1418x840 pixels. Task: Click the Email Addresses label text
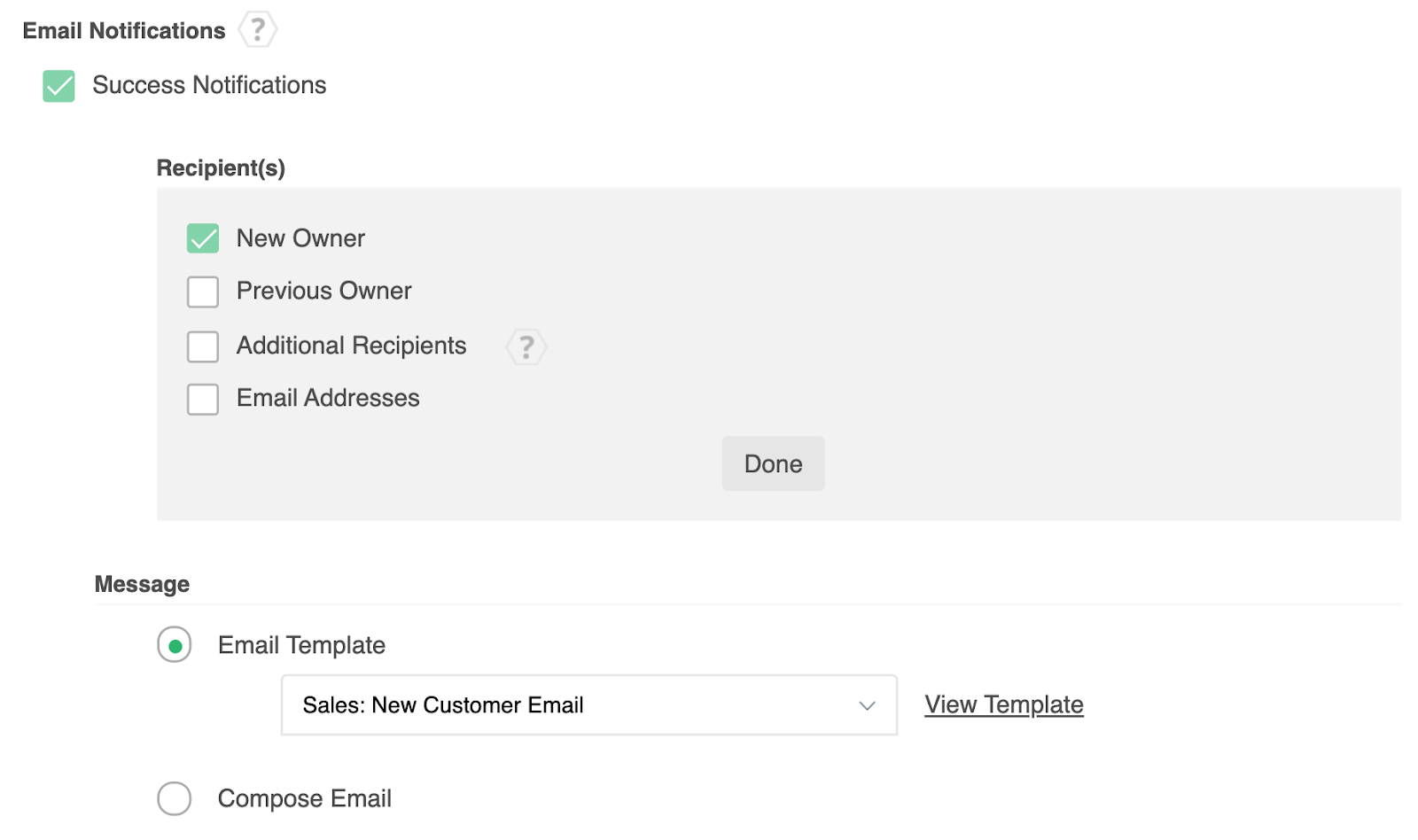tap(328, 398)
